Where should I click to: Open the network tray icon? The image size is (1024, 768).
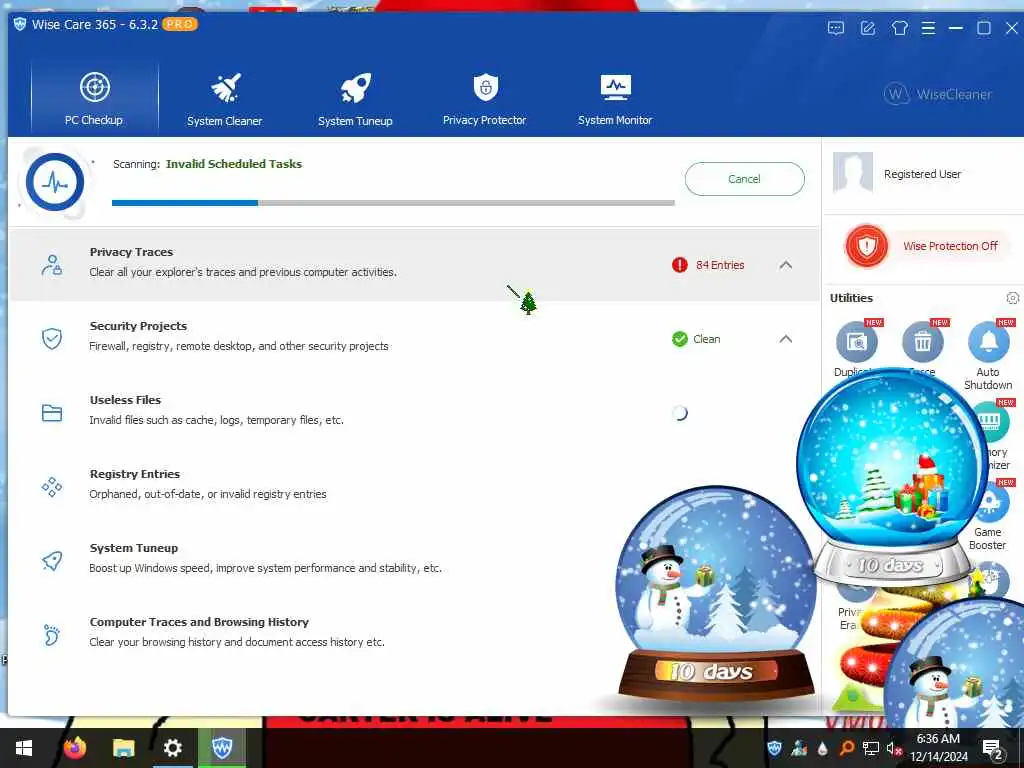871,748
